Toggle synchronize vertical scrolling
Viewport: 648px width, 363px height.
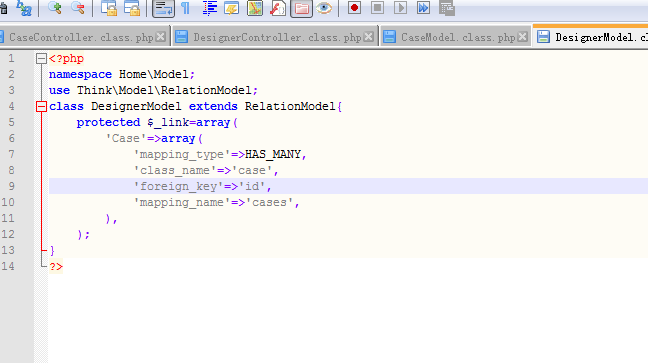[109, 8]
